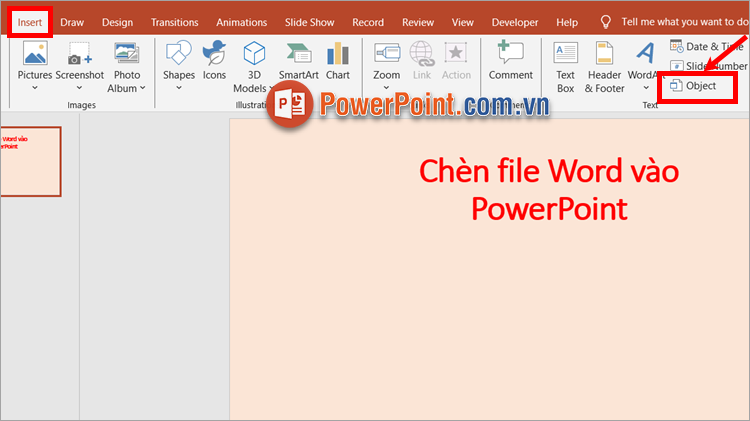Insert a SmartArt graphic
Viewport: 750px width, 421px height.
pyautogui.click(x=298, y=59)
